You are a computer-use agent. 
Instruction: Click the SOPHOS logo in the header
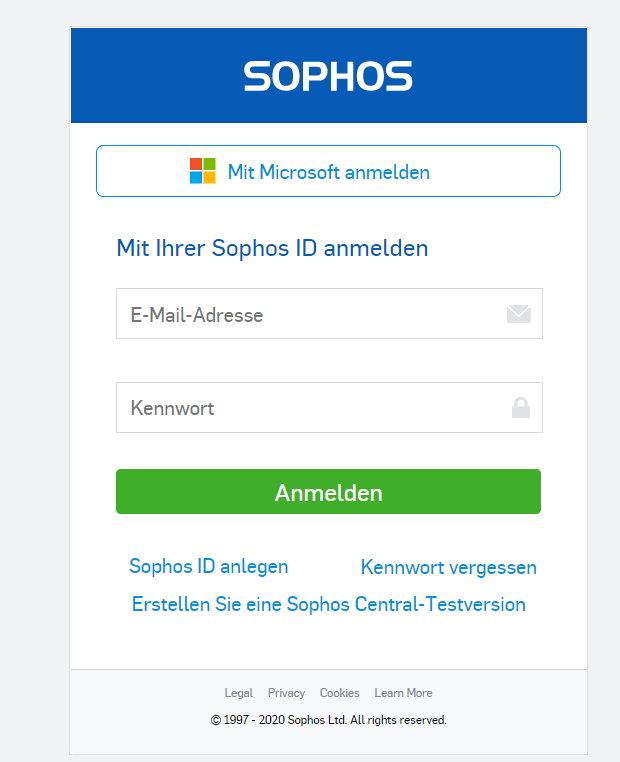pos(328,76)
